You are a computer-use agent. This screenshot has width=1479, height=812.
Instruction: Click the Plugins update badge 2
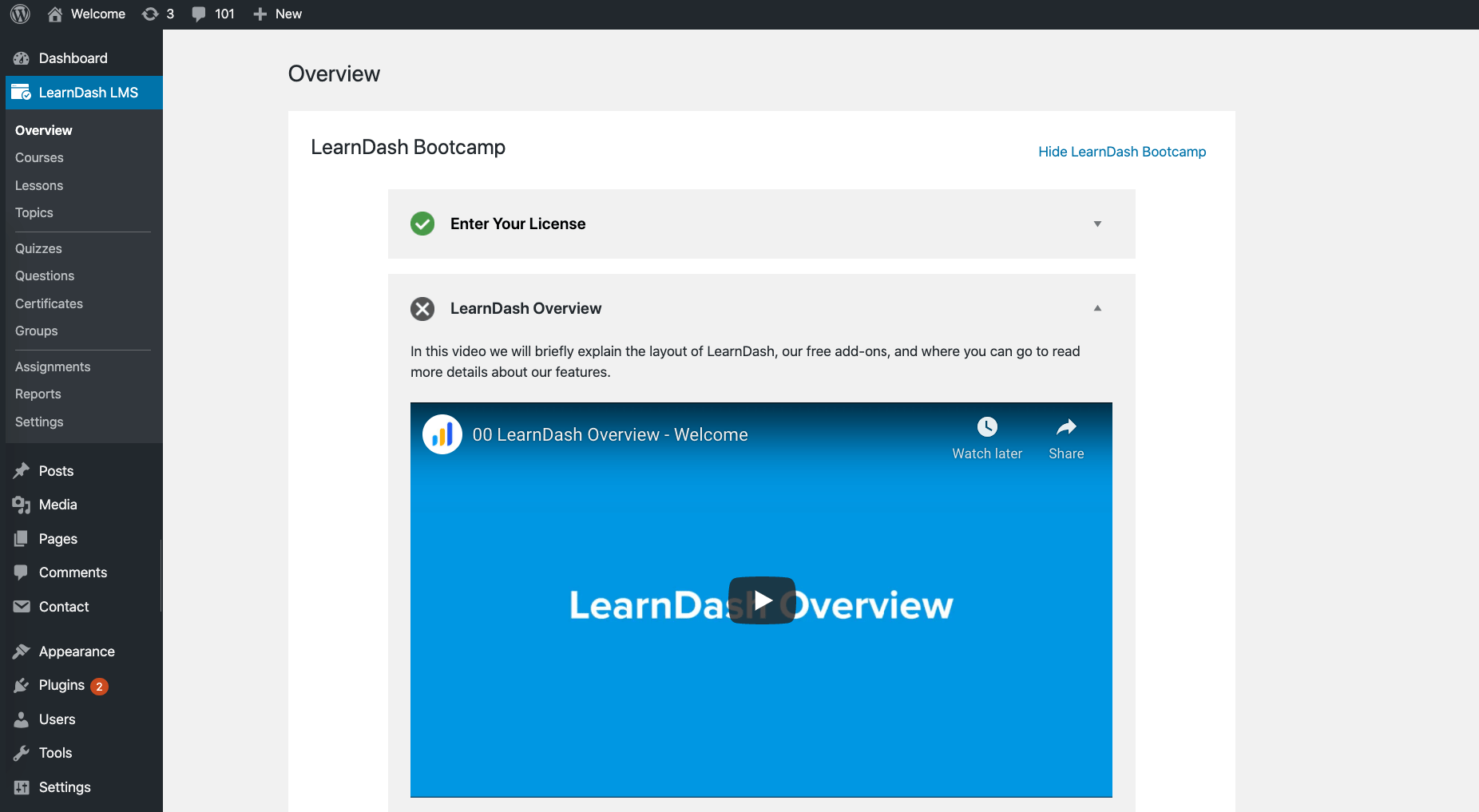[x=99, y=687]
